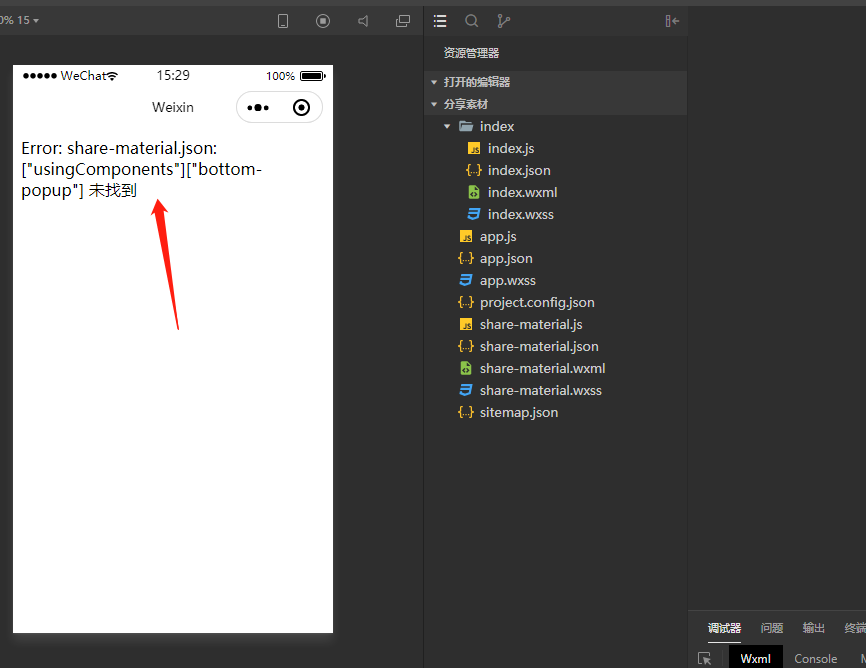Screen dimensions: 866x668
Task: Select the Wxml devtools tab
Action: [756, 658]
